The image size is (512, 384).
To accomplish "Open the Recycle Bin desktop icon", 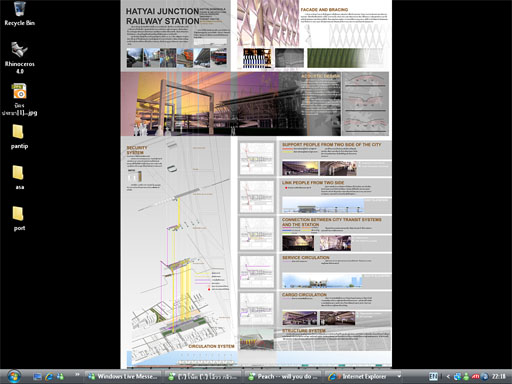I will pos(19,14).
